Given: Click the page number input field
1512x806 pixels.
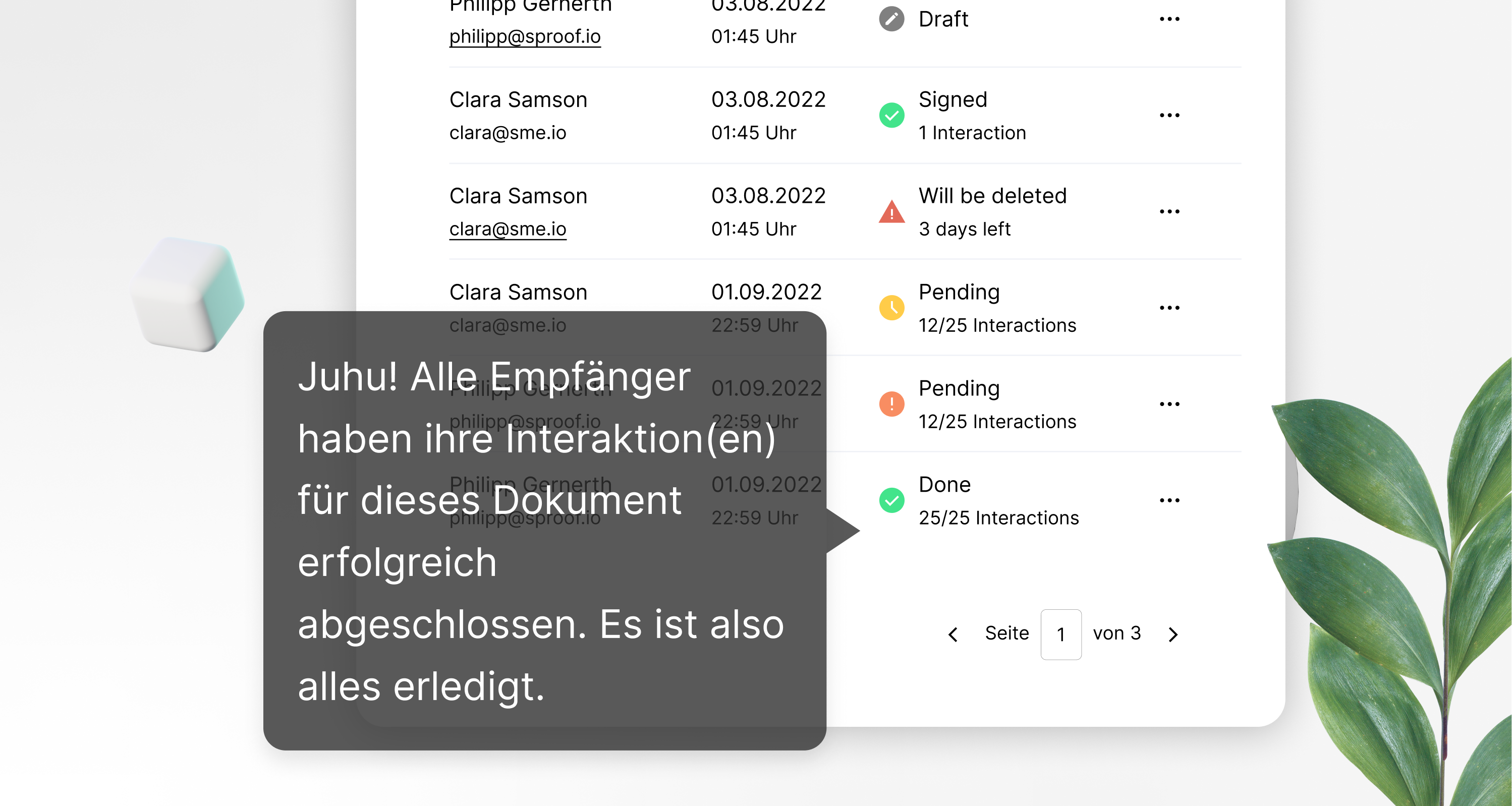Looking at the screenshot, I should click(1060, 634).
